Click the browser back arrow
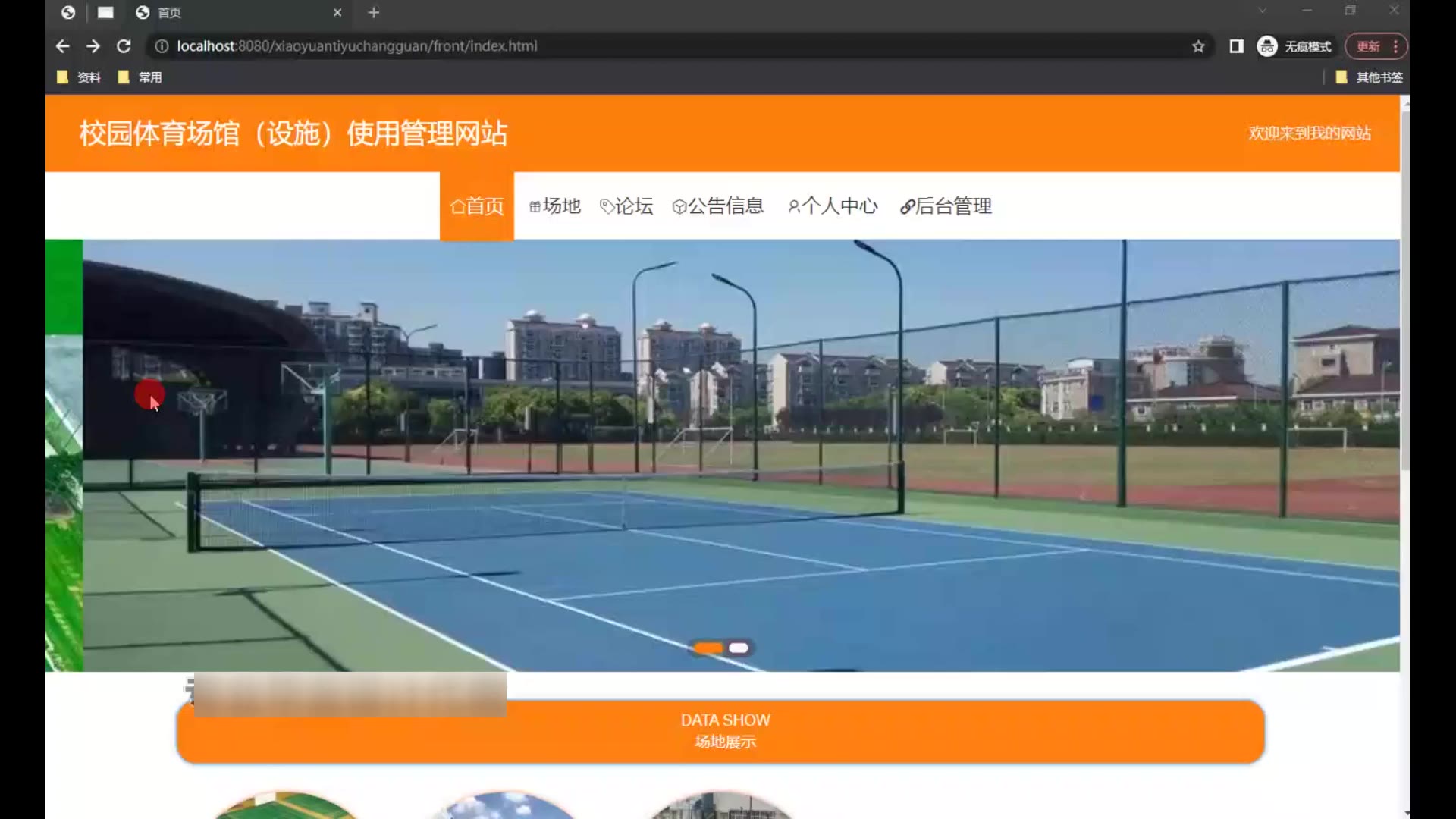Image resolution: width=1456 pixels, height=819 pixels. (62, 46)
